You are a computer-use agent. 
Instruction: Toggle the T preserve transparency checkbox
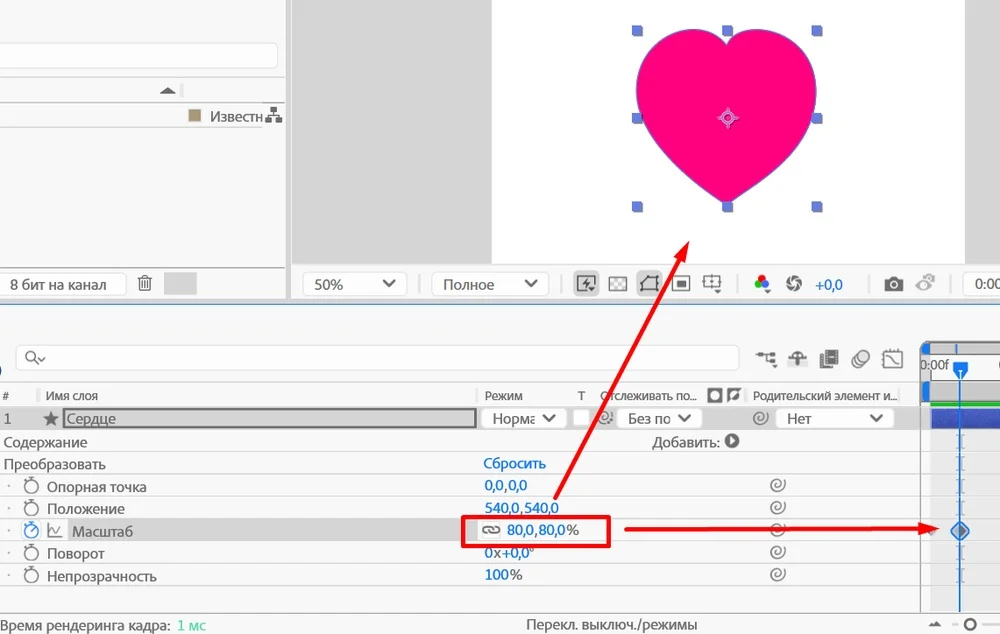[x=581, y=418]
